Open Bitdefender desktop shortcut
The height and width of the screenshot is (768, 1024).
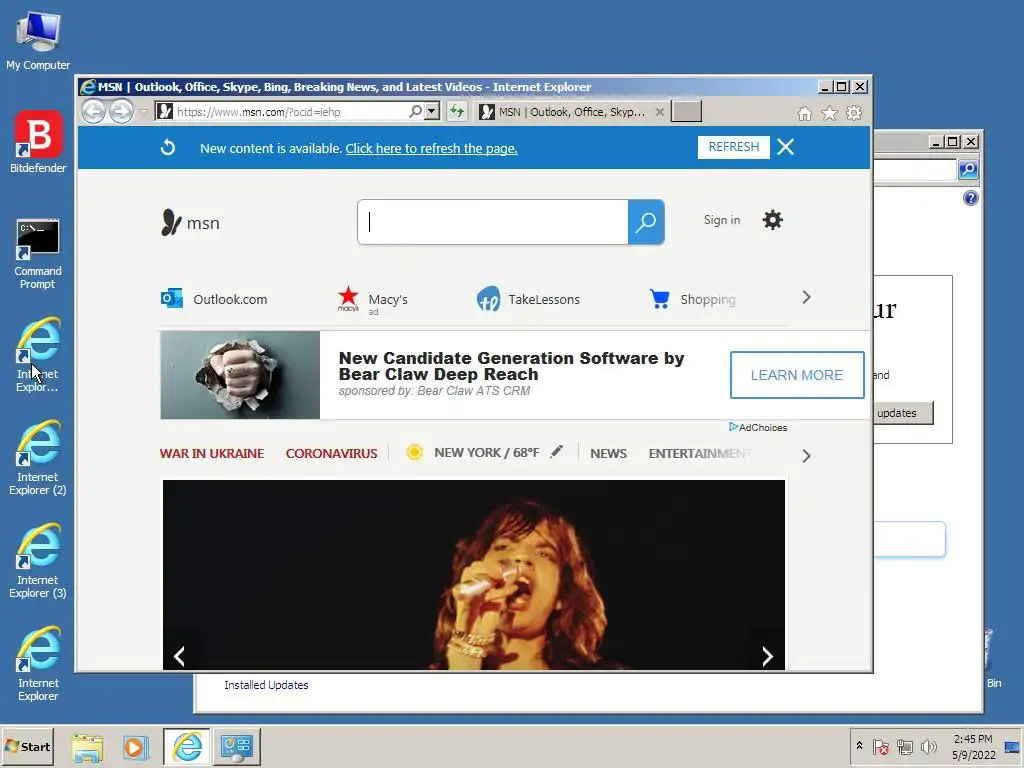pyautogui.click(x=38, y=142)
